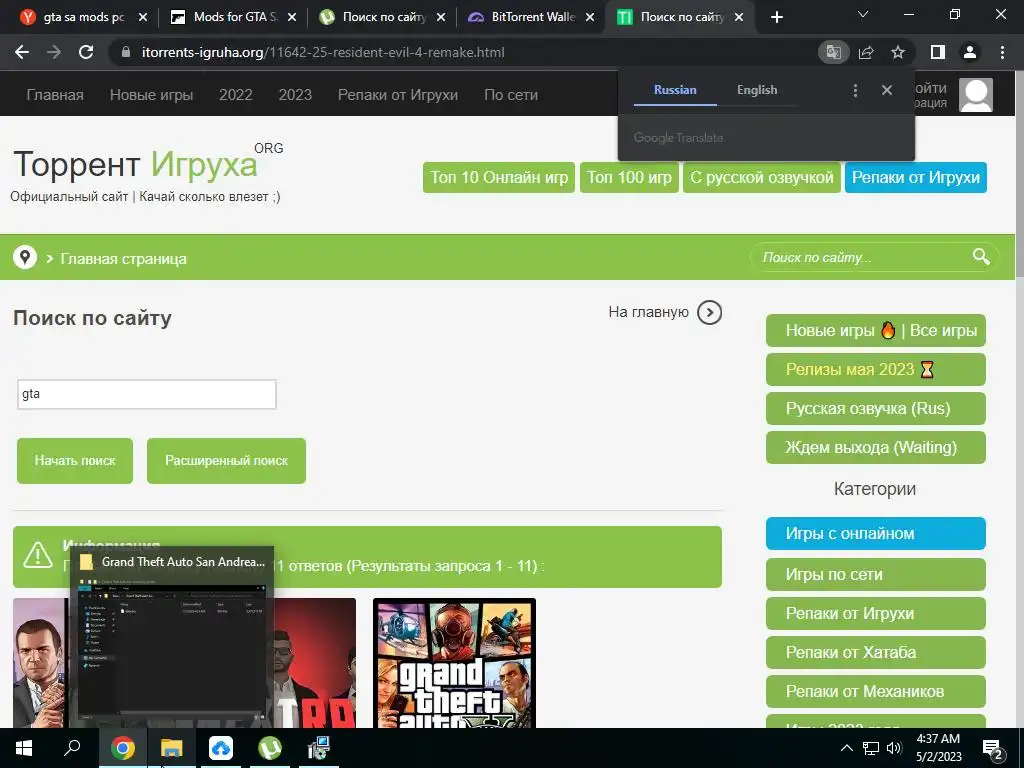Open the Chrome profile icon
This screenshot has height=768, width=1024.
[970, 52]
